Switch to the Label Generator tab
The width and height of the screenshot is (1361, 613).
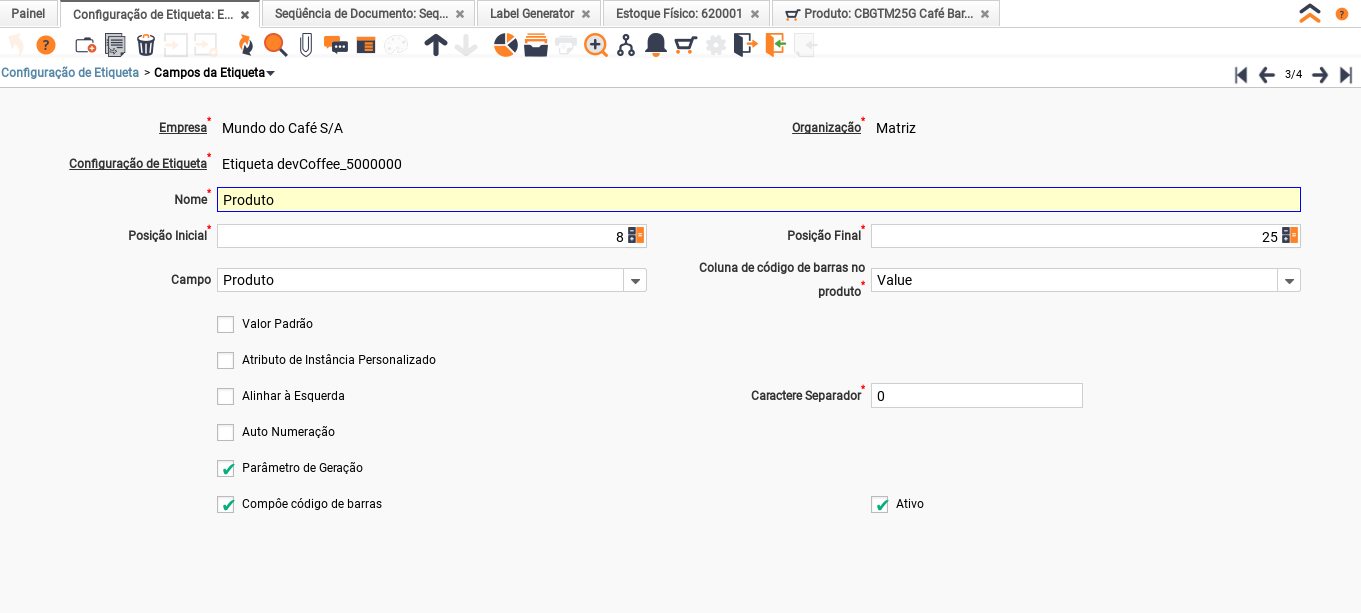[531, 14]
